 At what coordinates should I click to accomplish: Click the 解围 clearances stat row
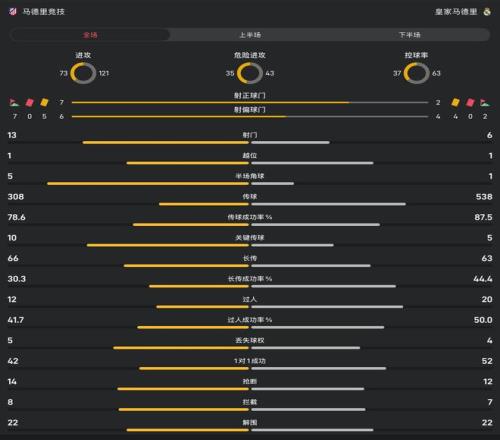(250, 426)
